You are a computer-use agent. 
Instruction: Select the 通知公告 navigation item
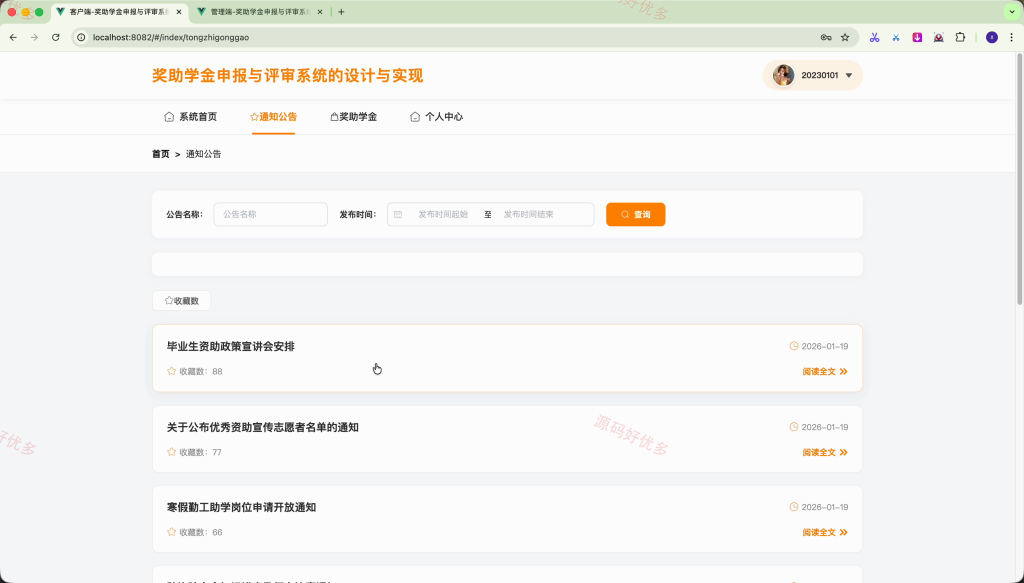[273, 117]
